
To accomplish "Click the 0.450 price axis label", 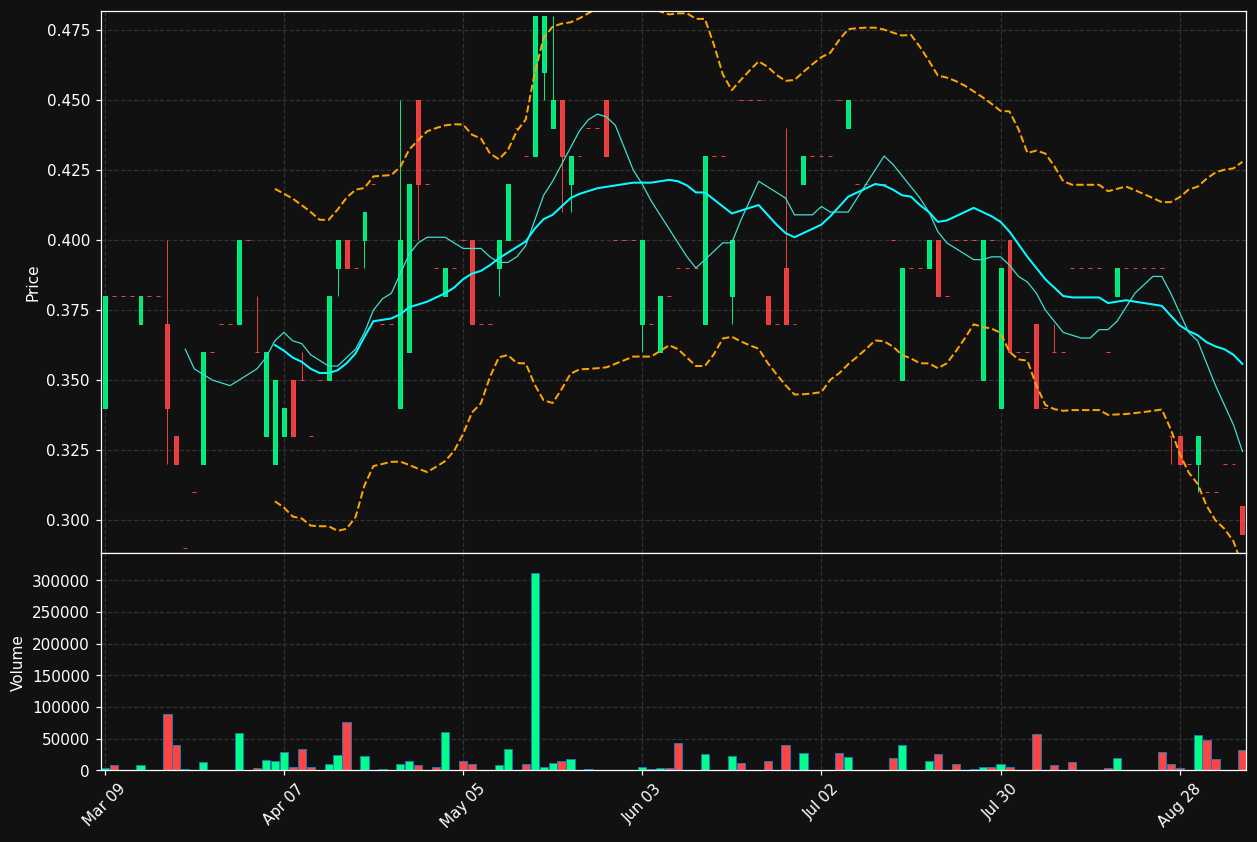I will coord(68,101).
